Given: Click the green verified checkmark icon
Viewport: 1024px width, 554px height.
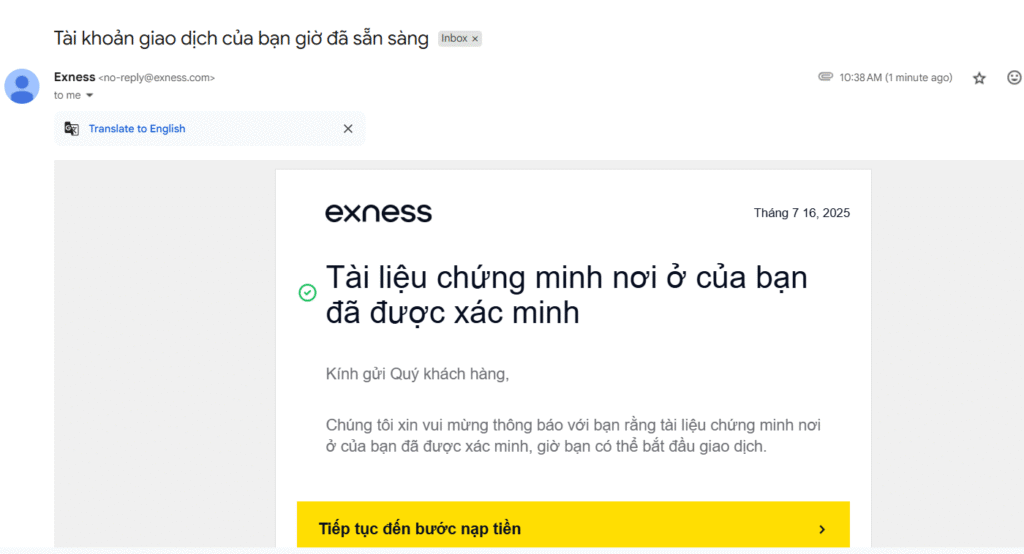Looking at the screenshot, I should click(x=308, y=293).
